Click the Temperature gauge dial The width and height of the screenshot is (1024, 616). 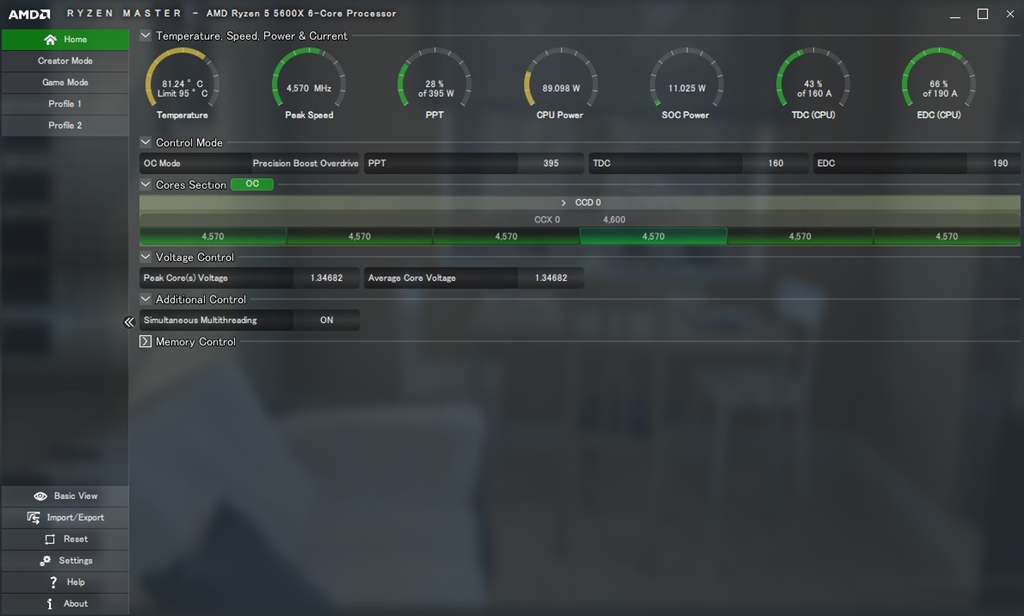(x=182, y=78)
